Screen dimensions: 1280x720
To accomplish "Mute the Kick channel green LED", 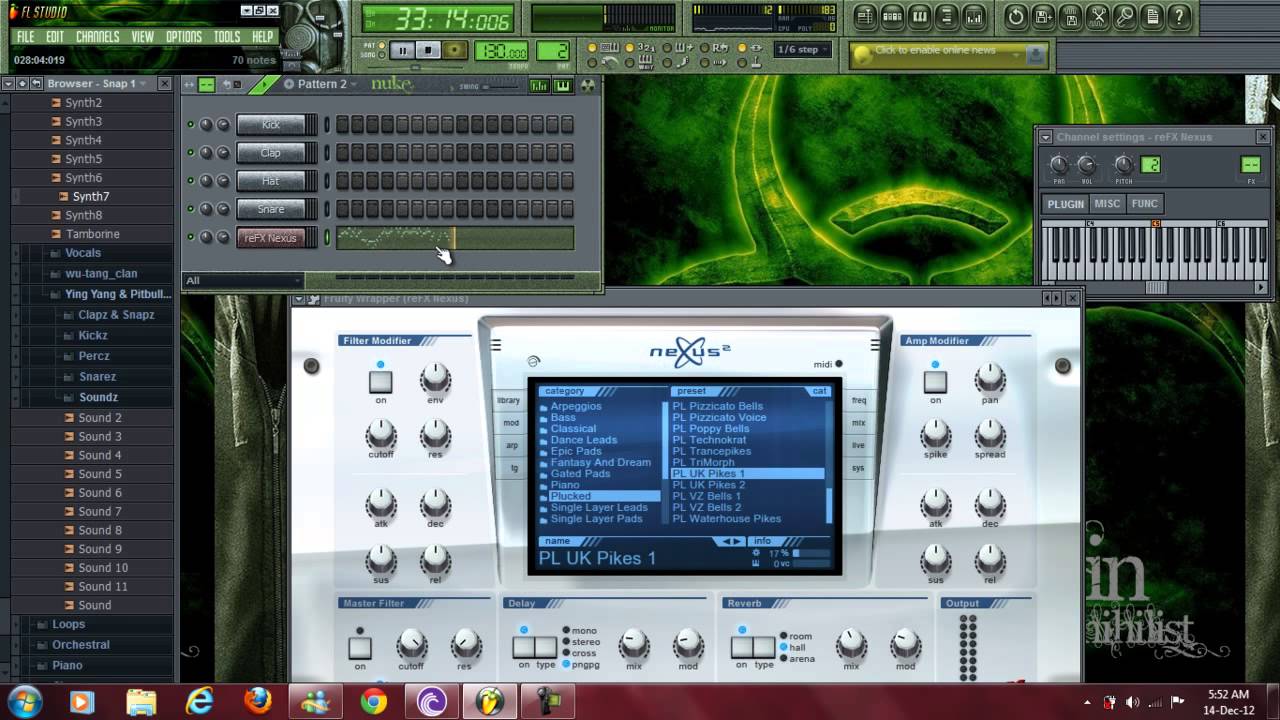I will (190, 125).
